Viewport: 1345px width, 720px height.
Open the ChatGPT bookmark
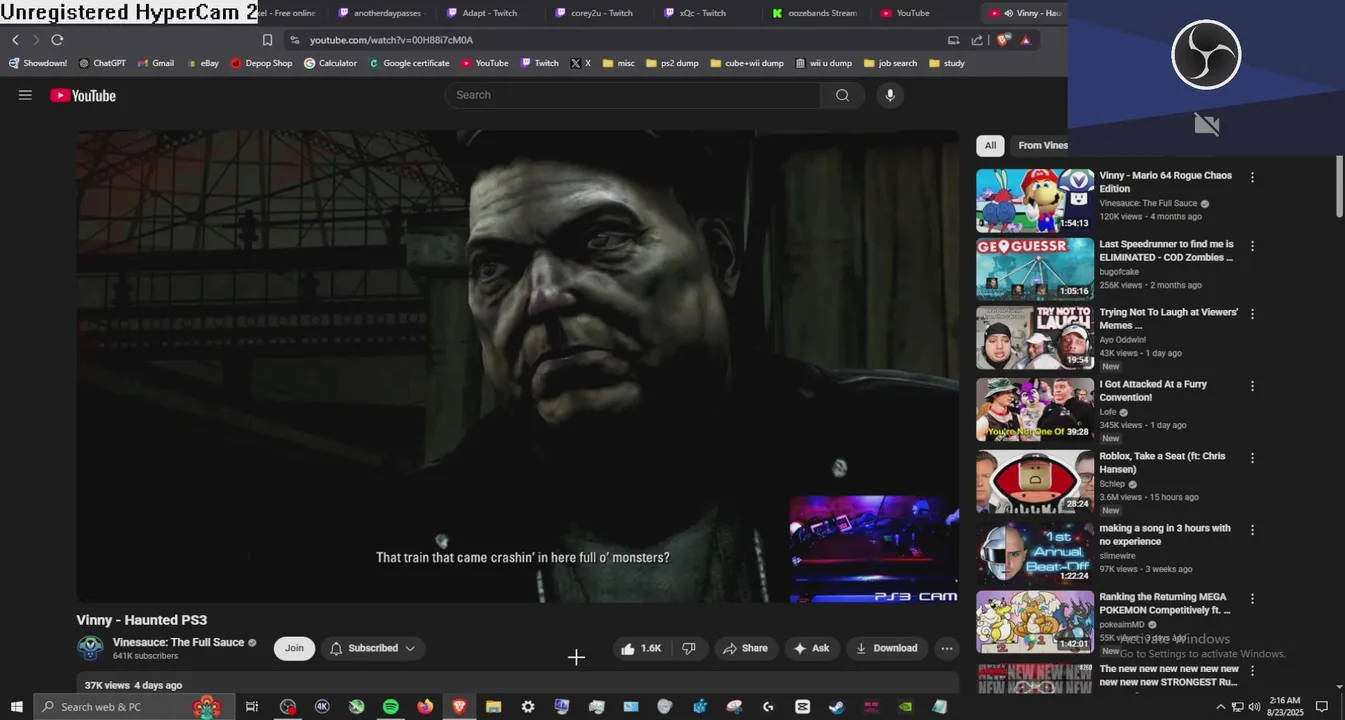[102, 63]
